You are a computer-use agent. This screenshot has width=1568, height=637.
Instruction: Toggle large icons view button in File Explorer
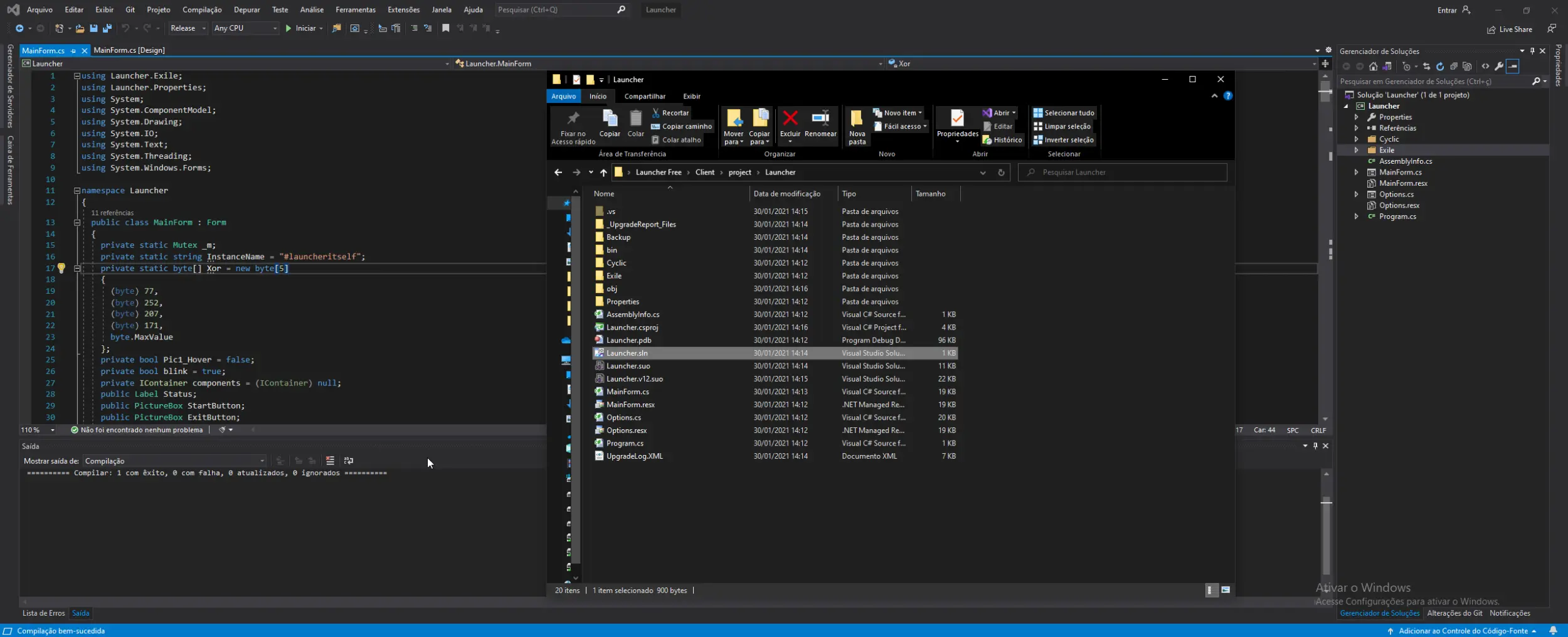tap(1225, 590)
